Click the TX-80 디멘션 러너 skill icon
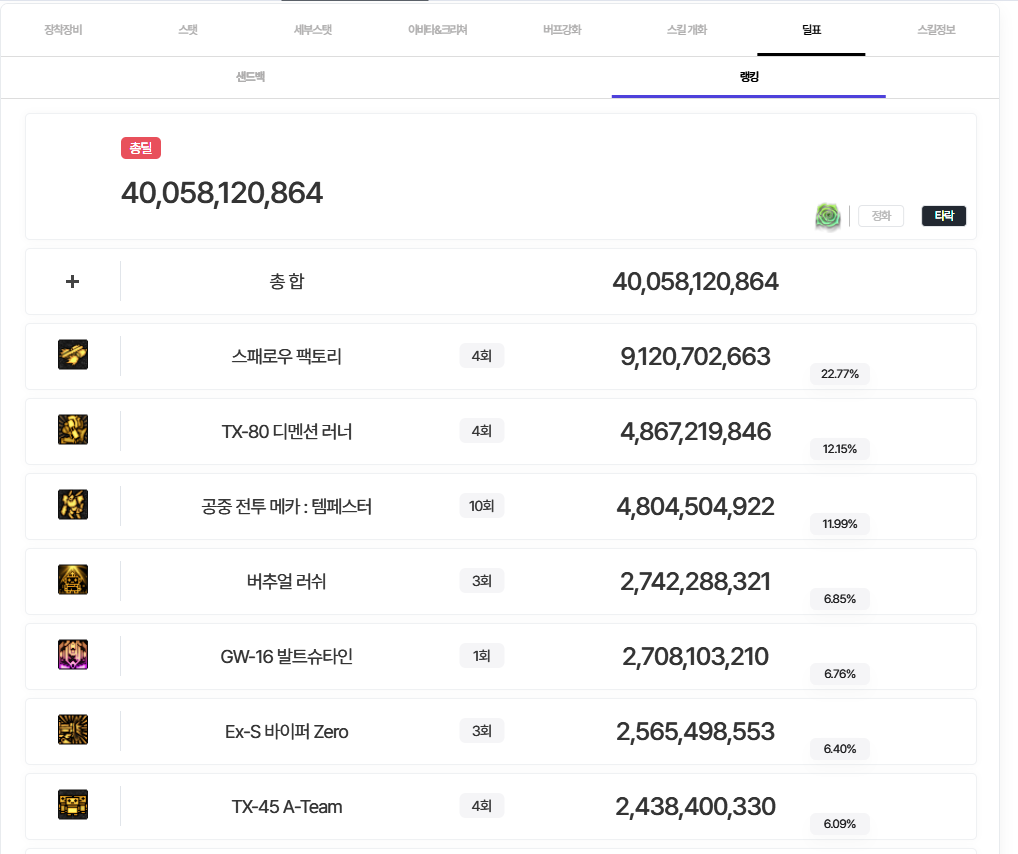 pos(73,430)
